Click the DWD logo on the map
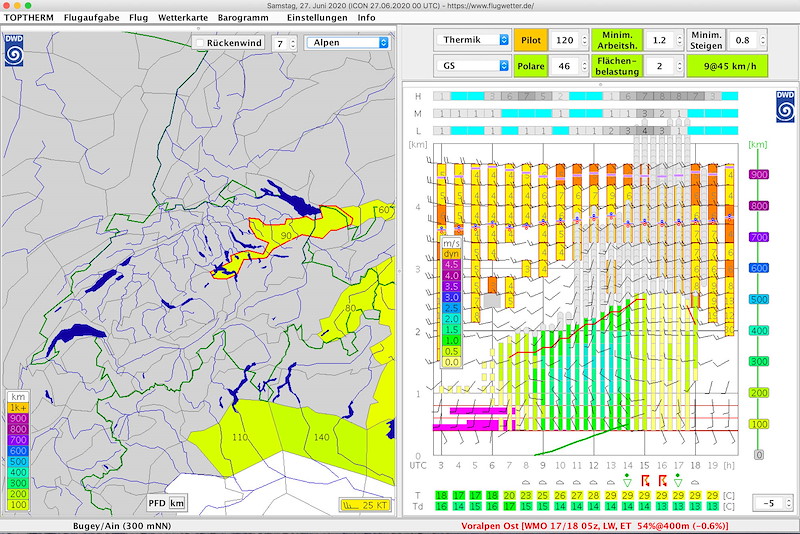Screen dimensions: 800x534 pos(14,50)
